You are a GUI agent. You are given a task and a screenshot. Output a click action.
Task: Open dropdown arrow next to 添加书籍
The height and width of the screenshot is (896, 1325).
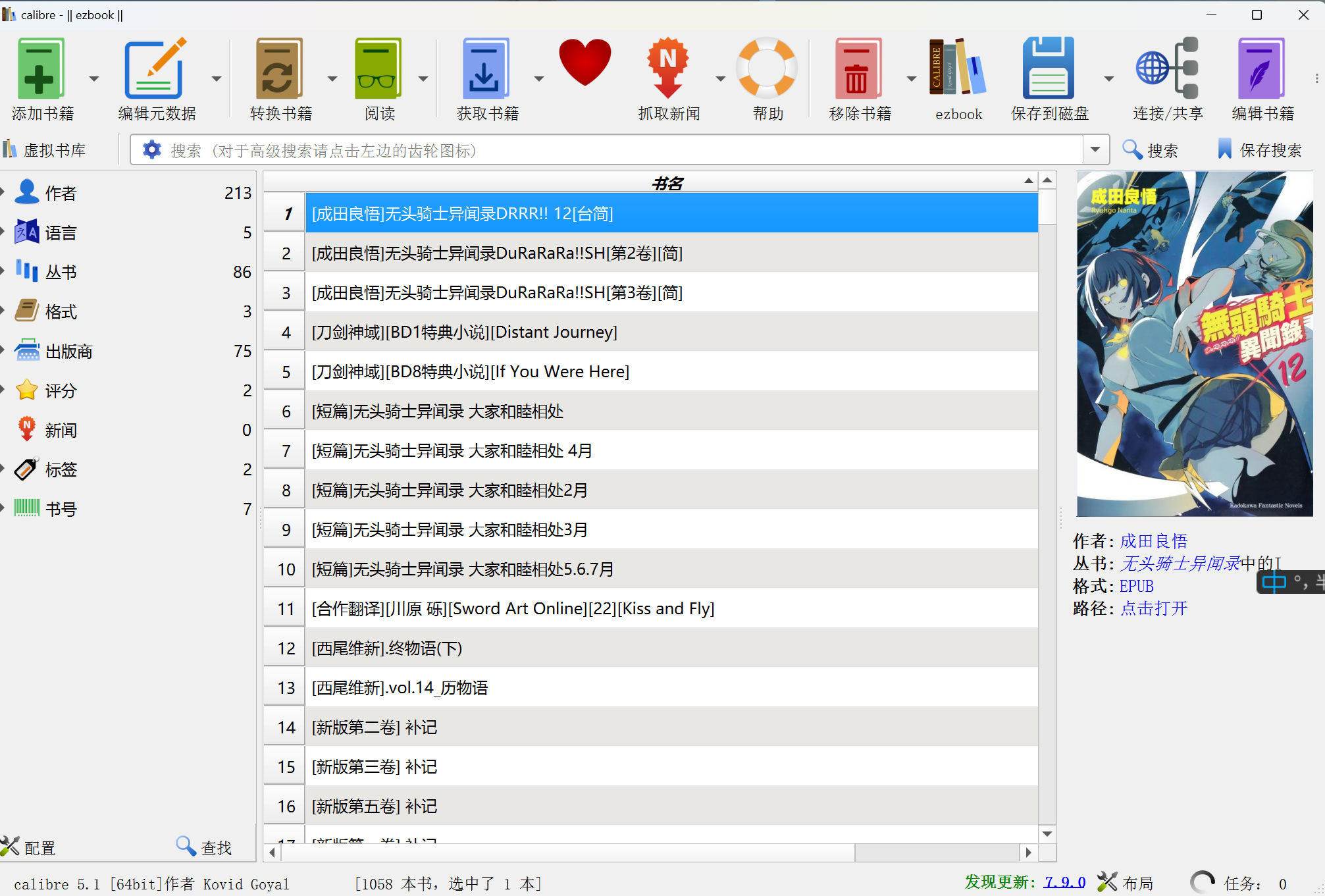coord(94,78)
